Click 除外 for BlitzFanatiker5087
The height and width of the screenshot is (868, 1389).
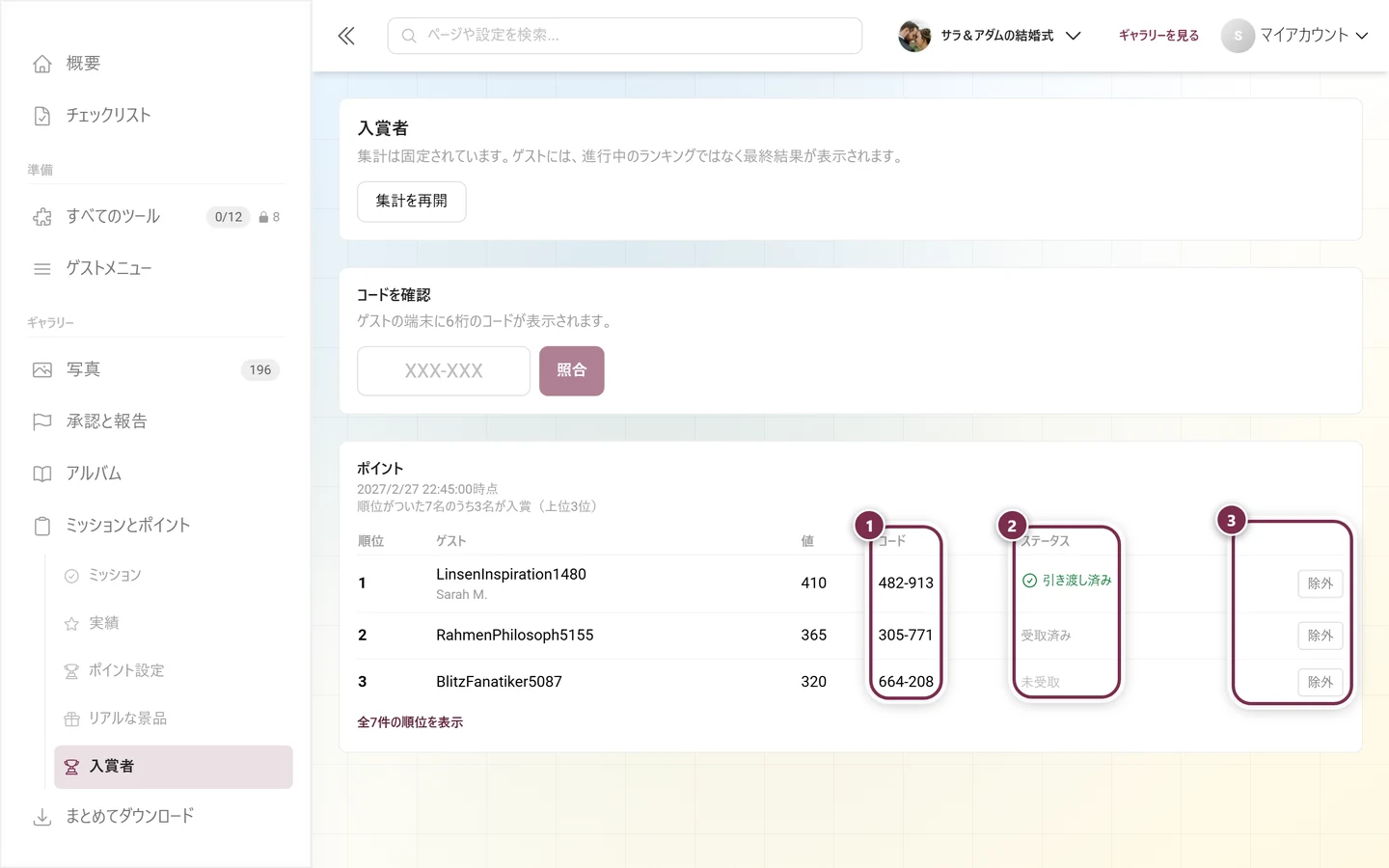pos(1320,682)
